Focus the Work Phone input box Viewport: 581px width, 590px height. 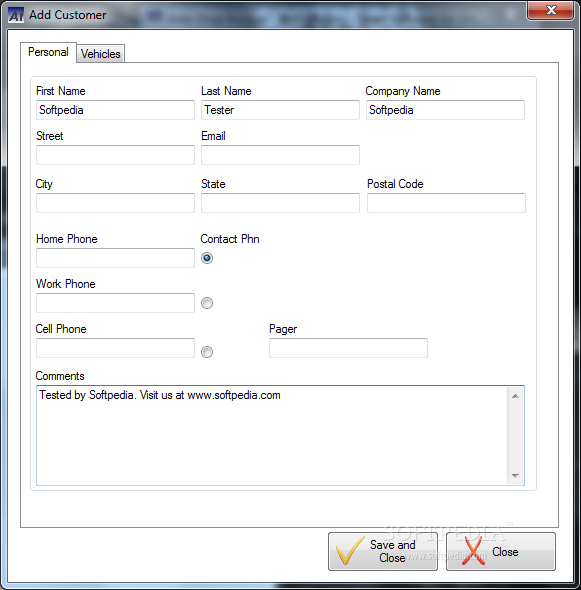click(115, 303)
